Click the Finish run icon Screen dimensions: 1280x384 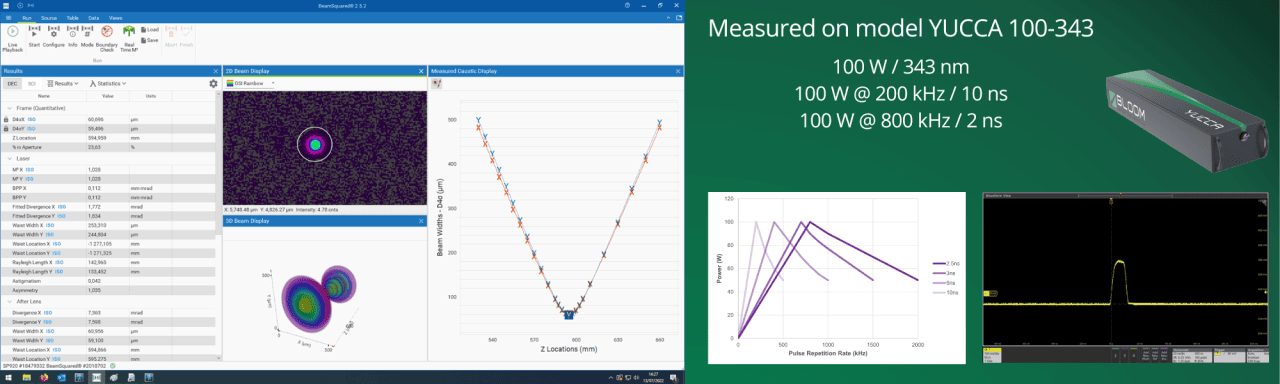click(186, 37)
